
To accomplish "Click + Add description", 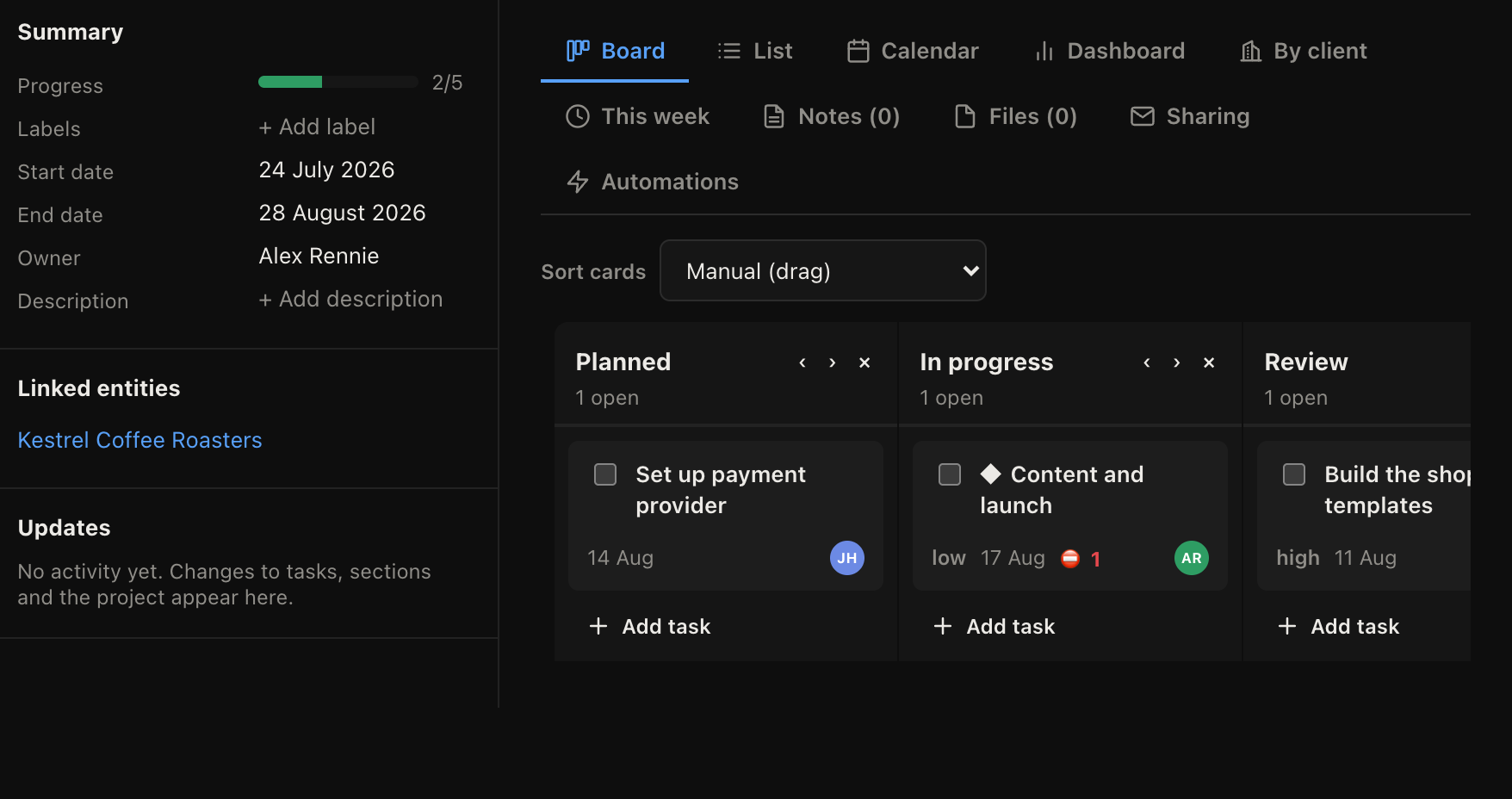I will coord(350,299).
